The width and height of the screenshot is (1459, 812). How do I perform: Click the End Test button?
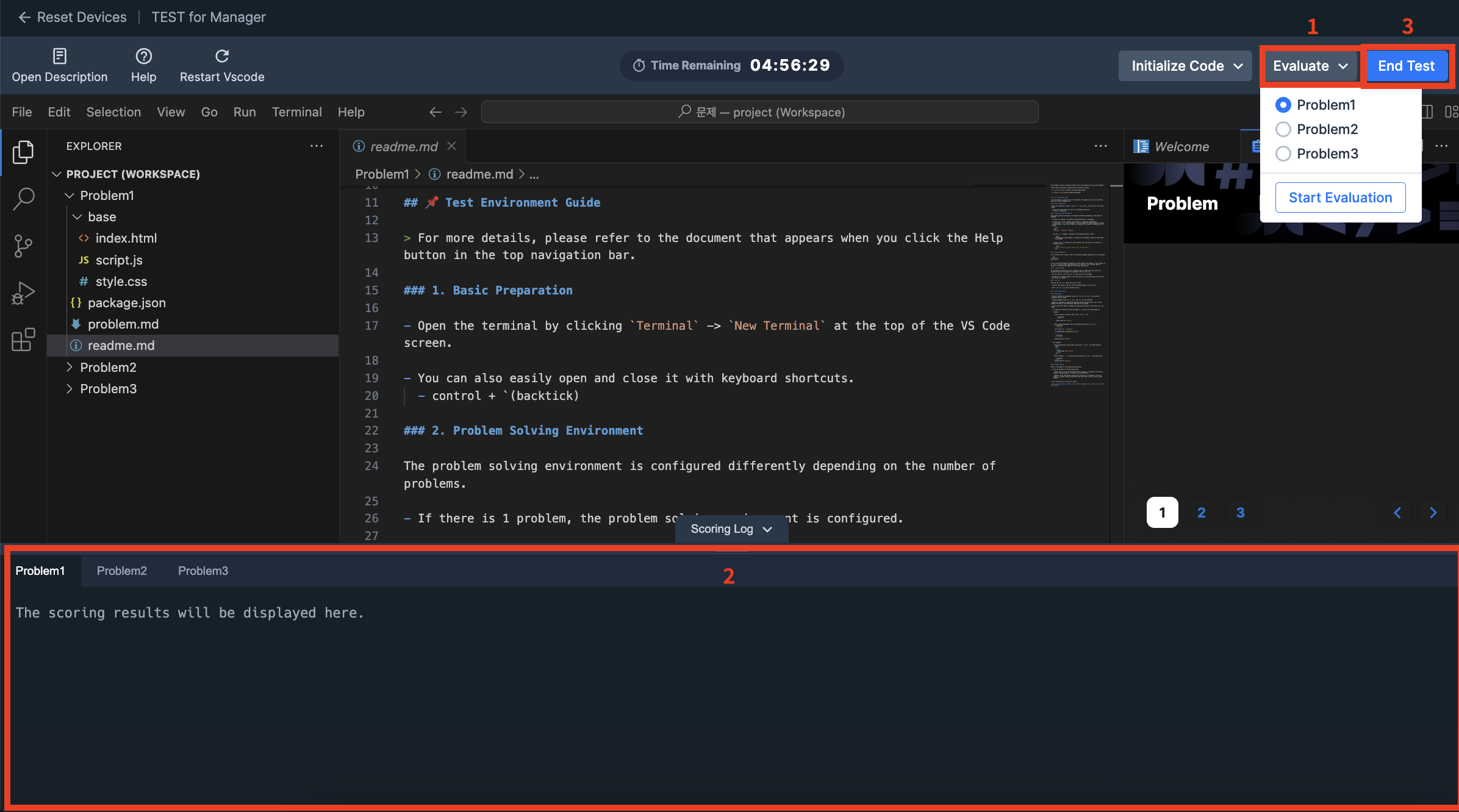pyautogui.click(x=1406, y=66)
